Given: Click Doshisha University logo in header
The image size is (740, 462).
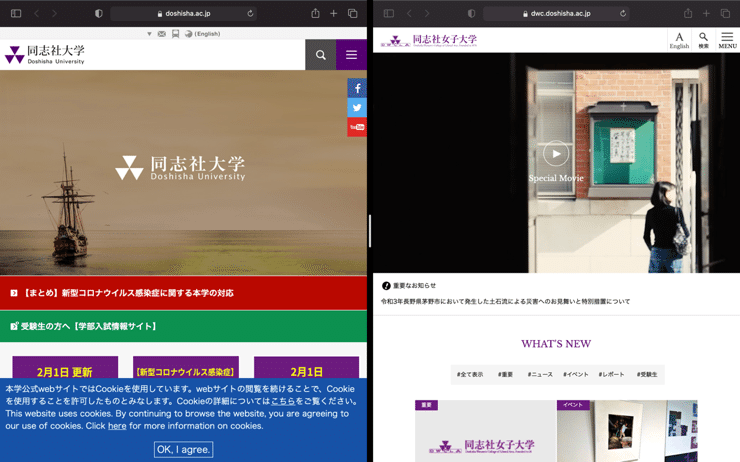Looking at the screenshot, I should (45, 55).
